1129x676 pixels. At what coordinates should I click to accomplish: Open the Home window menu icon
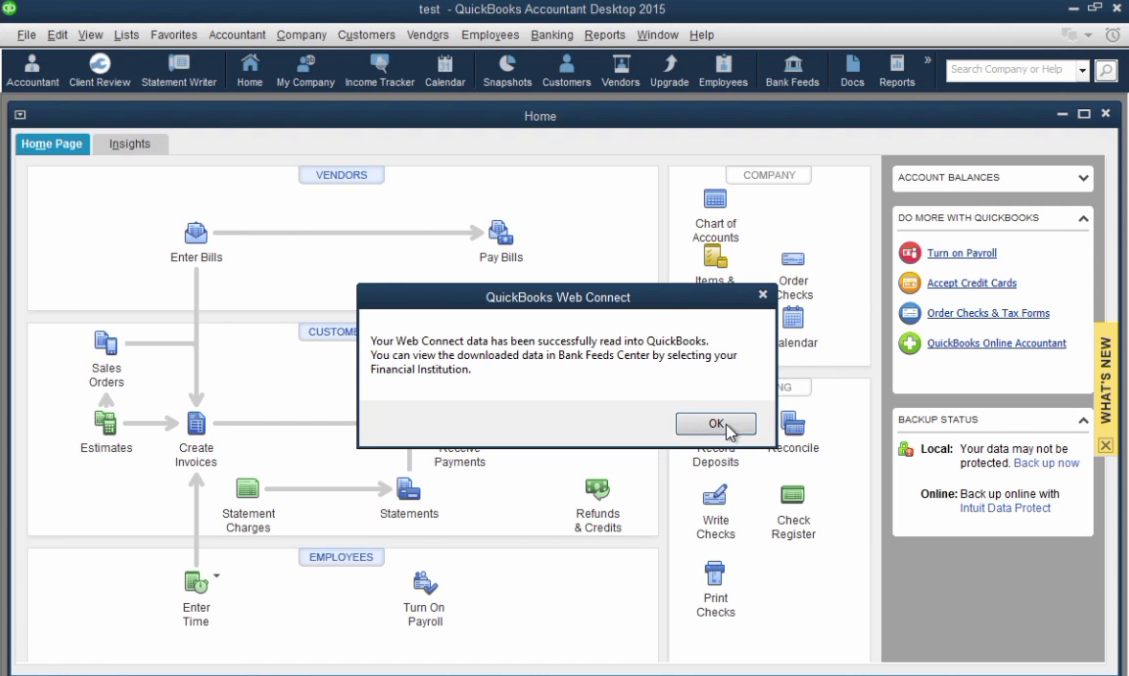pyautogui.click(x=20, y=115)
